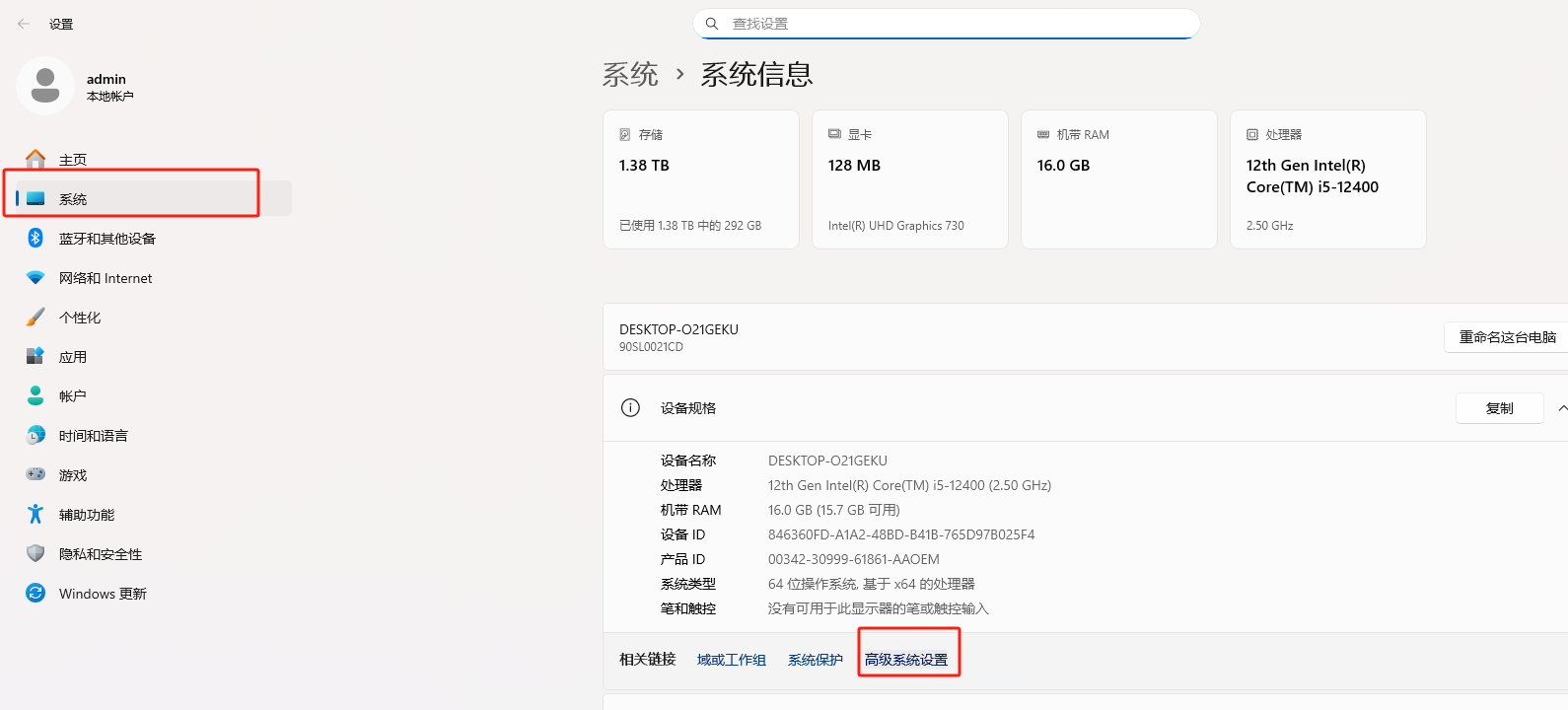This screenshot has height=710, width=1568.
Task: Click the back arrow in Settings header
Action: coord(24,24)
